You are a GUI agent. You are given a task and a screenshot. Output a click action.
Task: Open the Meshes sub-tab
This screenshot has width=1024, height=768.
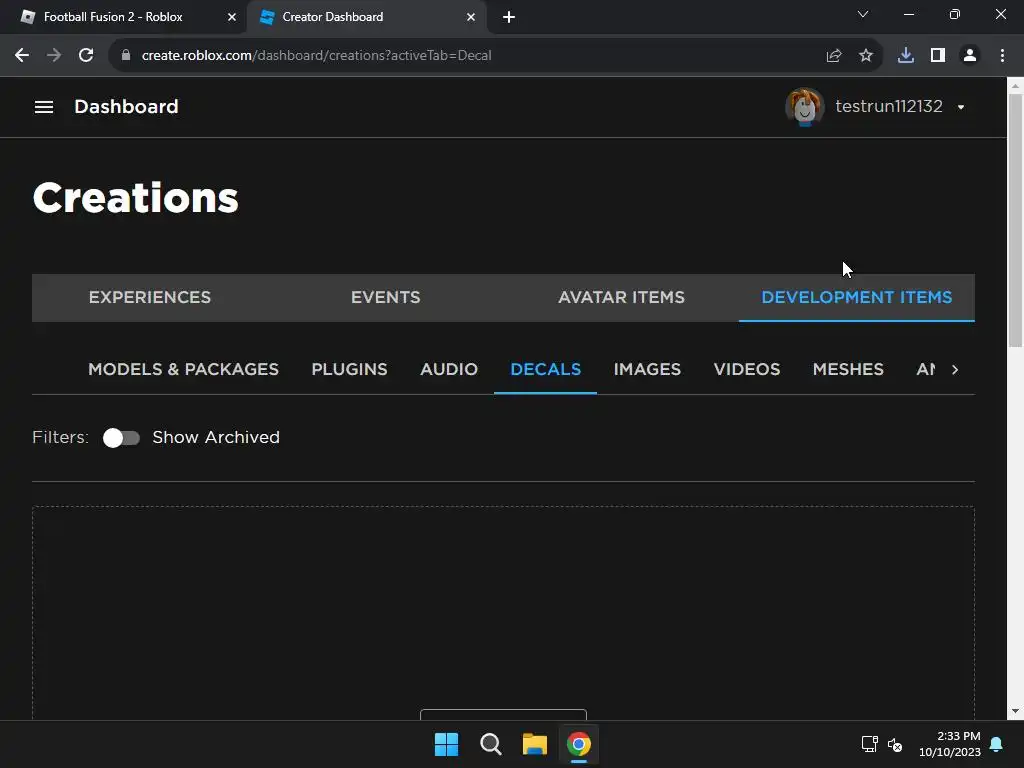coord(848,370)
